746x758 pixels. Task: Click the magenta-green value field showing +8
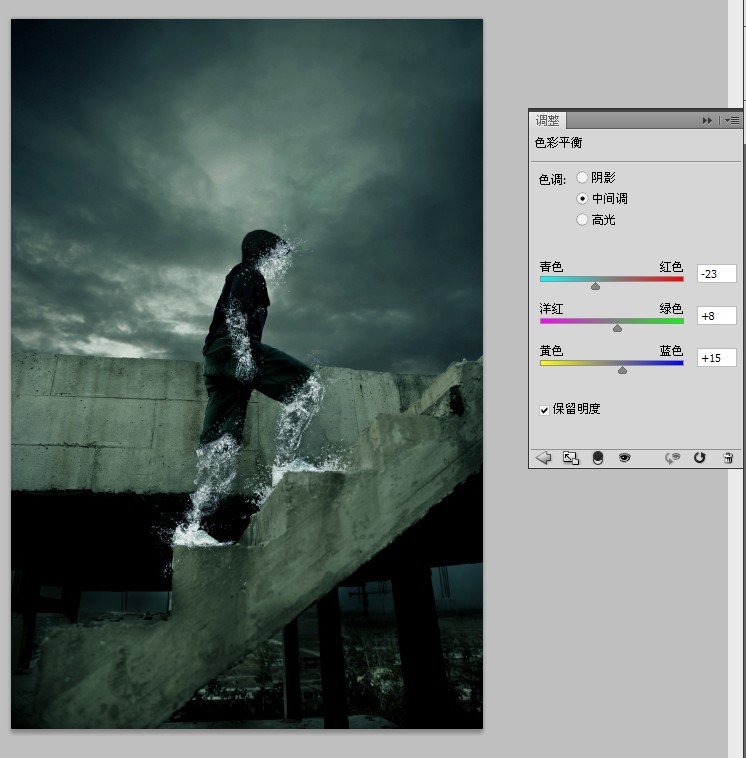pos(717,316)
